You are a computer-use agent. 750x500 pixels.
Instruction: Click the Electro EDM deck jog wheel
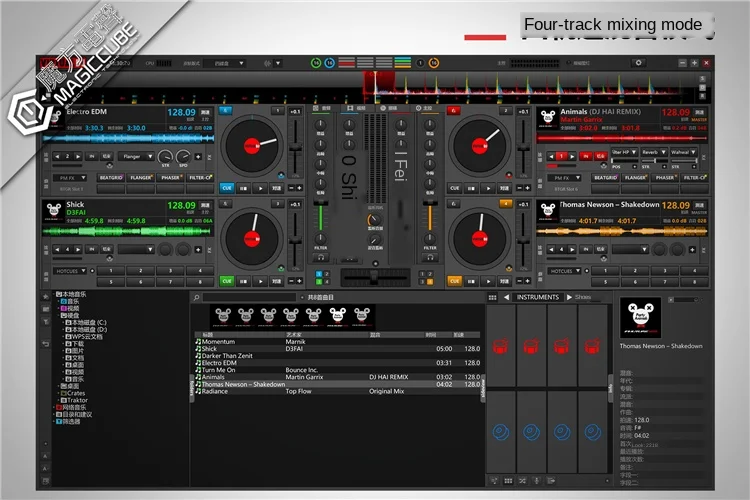tap(252, 146)
